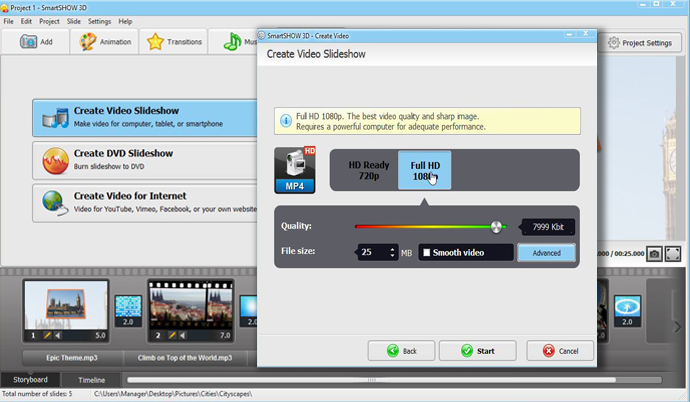Screen dimensions: 690x402
Task: Click slide 2 pencil edit icon
Action: [172, 336]
